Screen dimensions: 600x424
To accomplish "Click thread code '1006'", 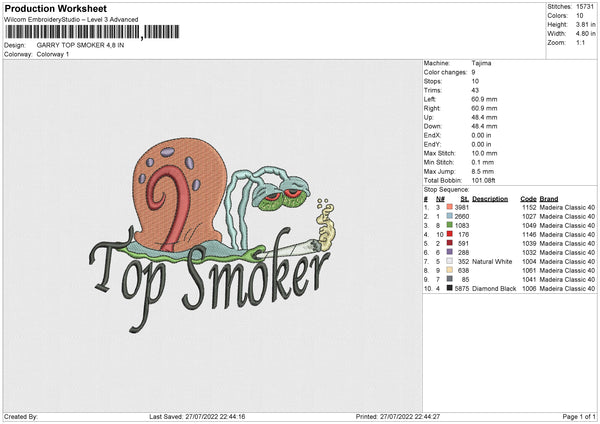I will coord(529,289).
